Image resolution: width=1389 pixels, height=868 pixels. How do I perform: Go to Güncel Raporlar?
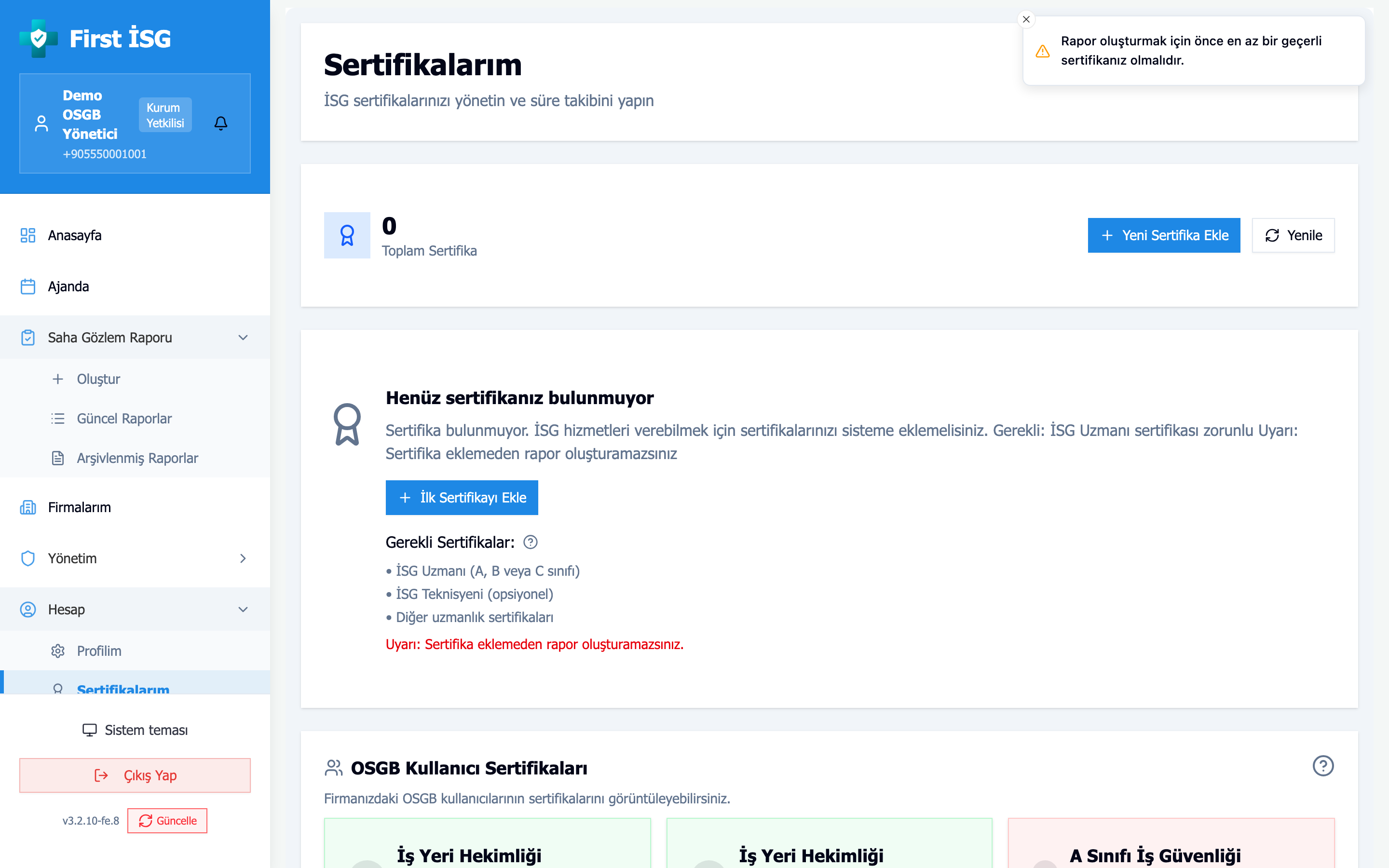124,419
